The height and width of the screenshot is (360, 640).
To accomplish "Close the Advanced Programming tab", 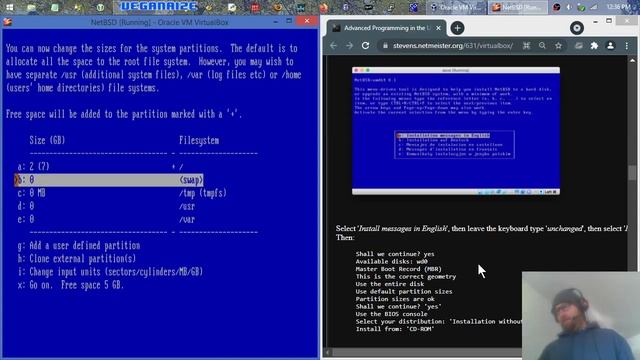I will (438, 28).
